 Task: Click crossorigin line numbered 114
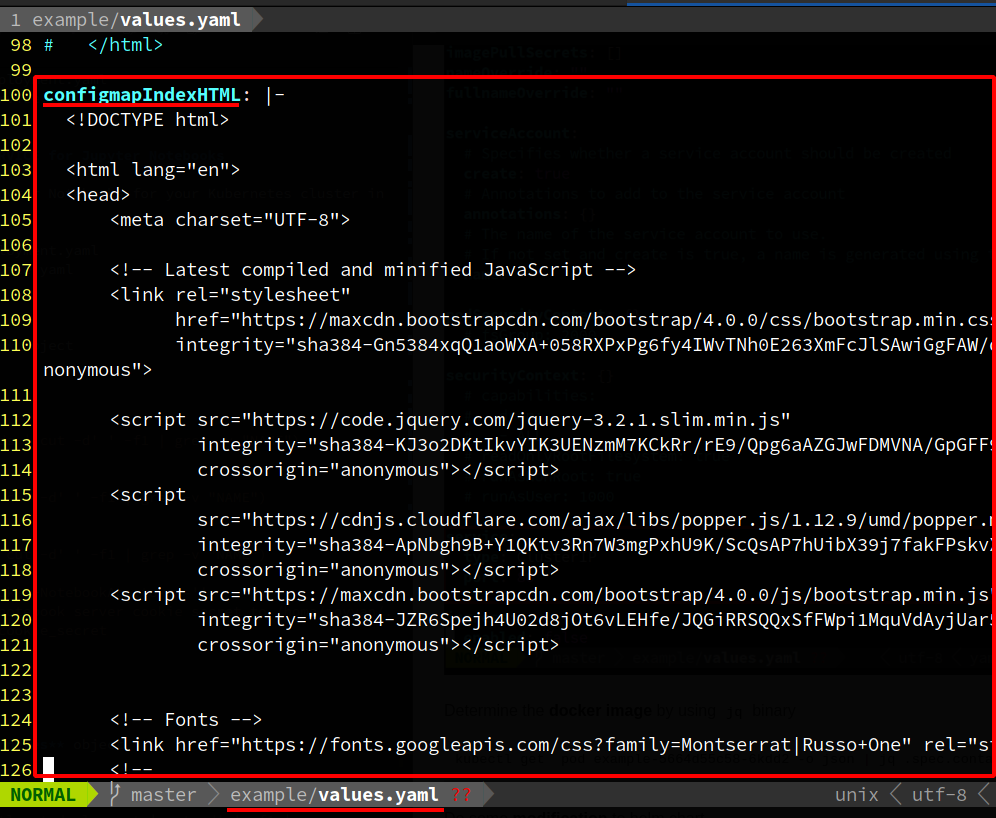tap(378, 470)
